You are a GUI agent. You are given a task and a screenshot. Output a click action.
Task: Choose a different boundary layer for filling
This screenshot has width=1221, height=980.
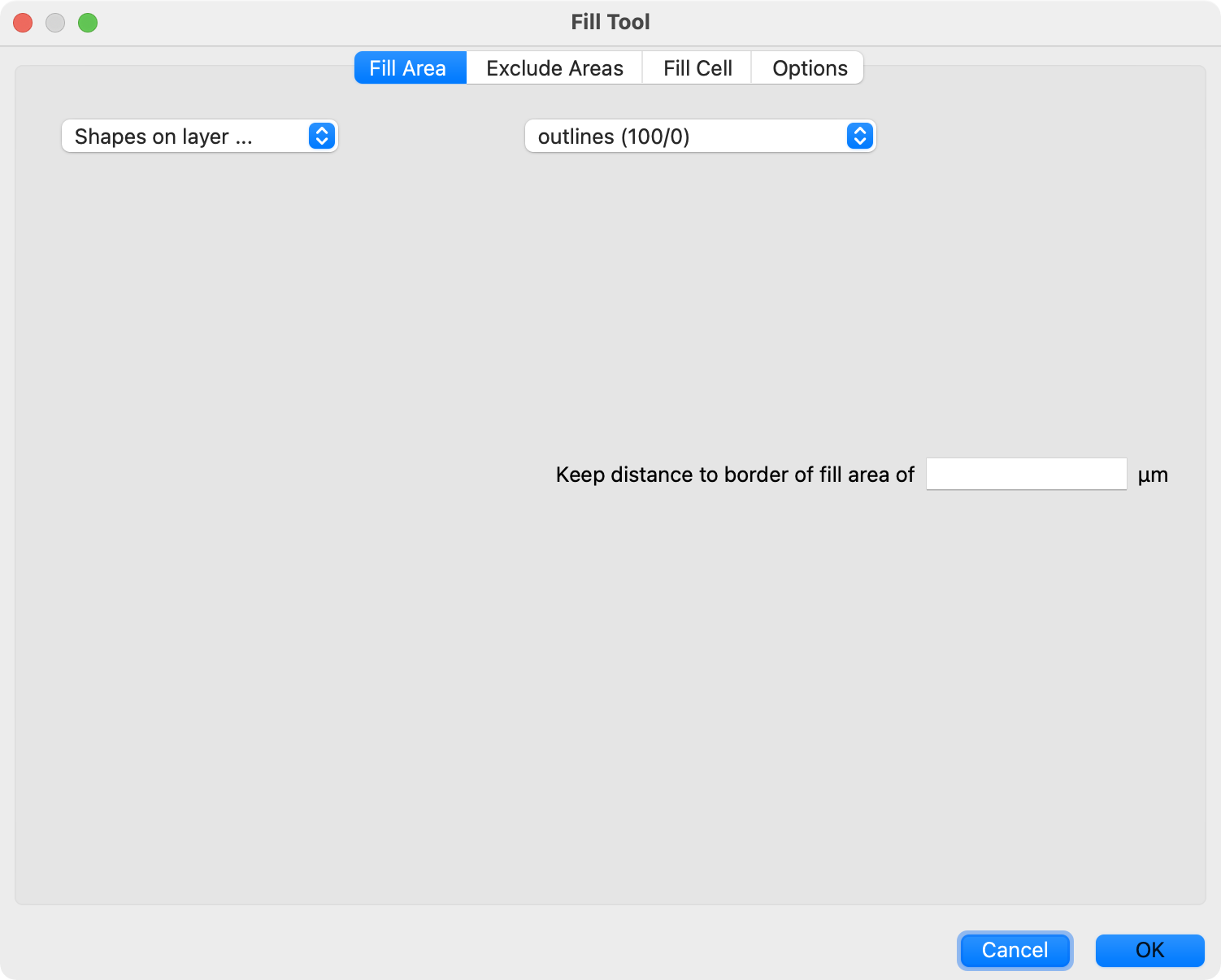699,136
